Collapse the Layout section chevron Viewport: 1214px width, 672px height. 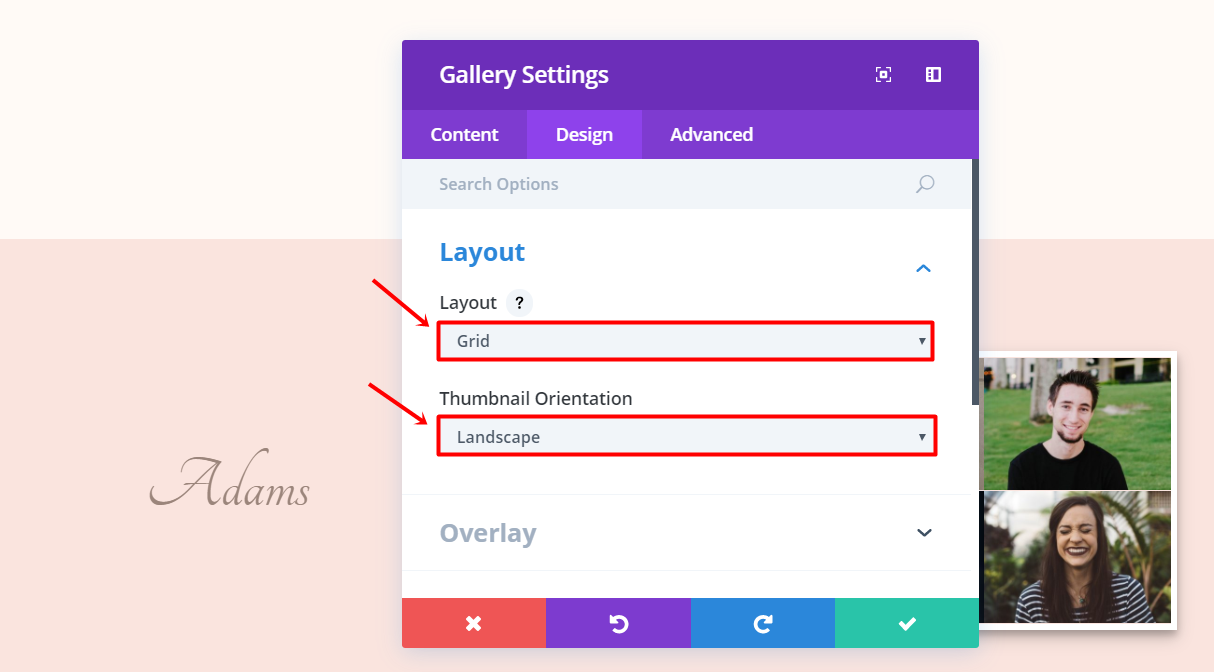click(x=924, y=268)
